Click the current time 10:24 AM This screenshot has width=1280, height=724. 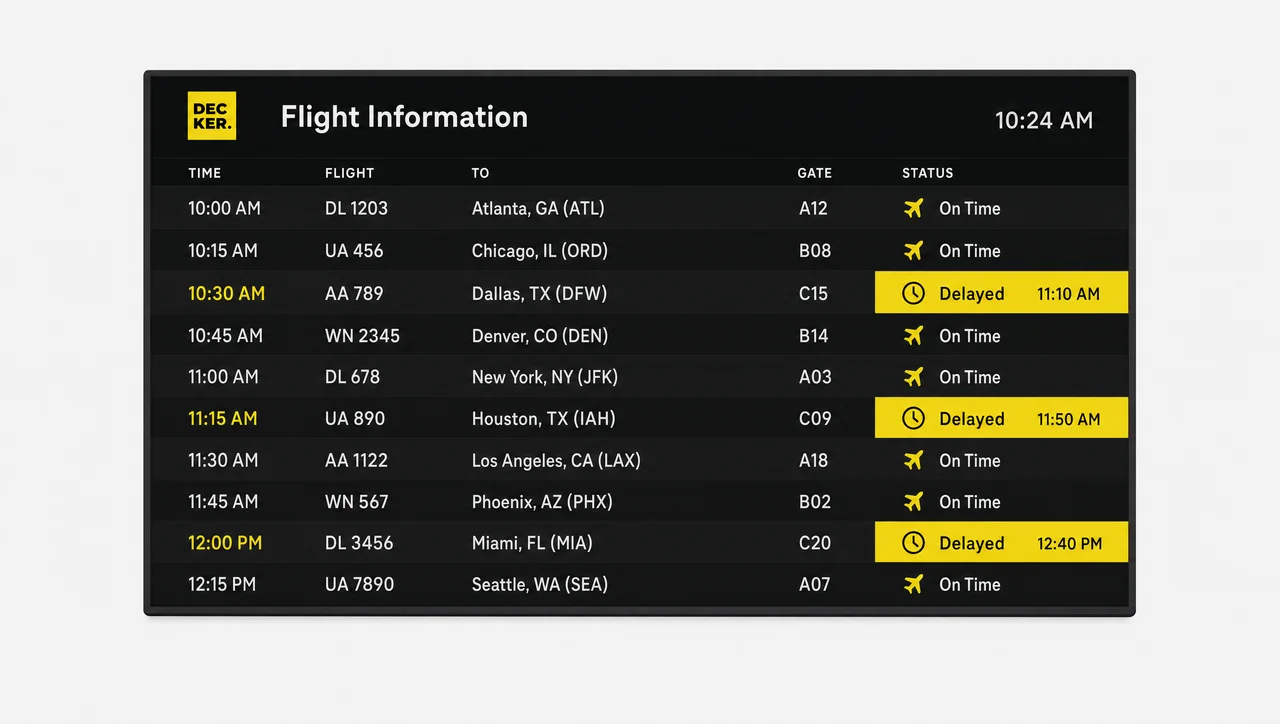point(1044,121)
